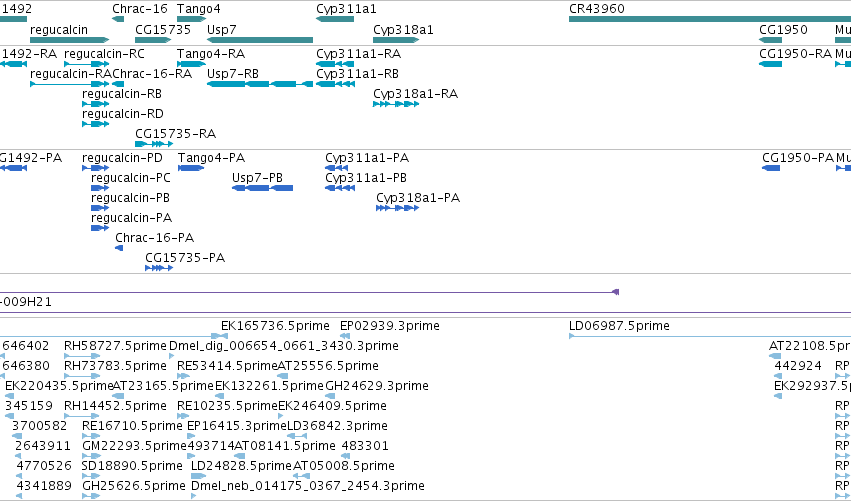Select the regucalcin-PC protein label

pos(131,178)
